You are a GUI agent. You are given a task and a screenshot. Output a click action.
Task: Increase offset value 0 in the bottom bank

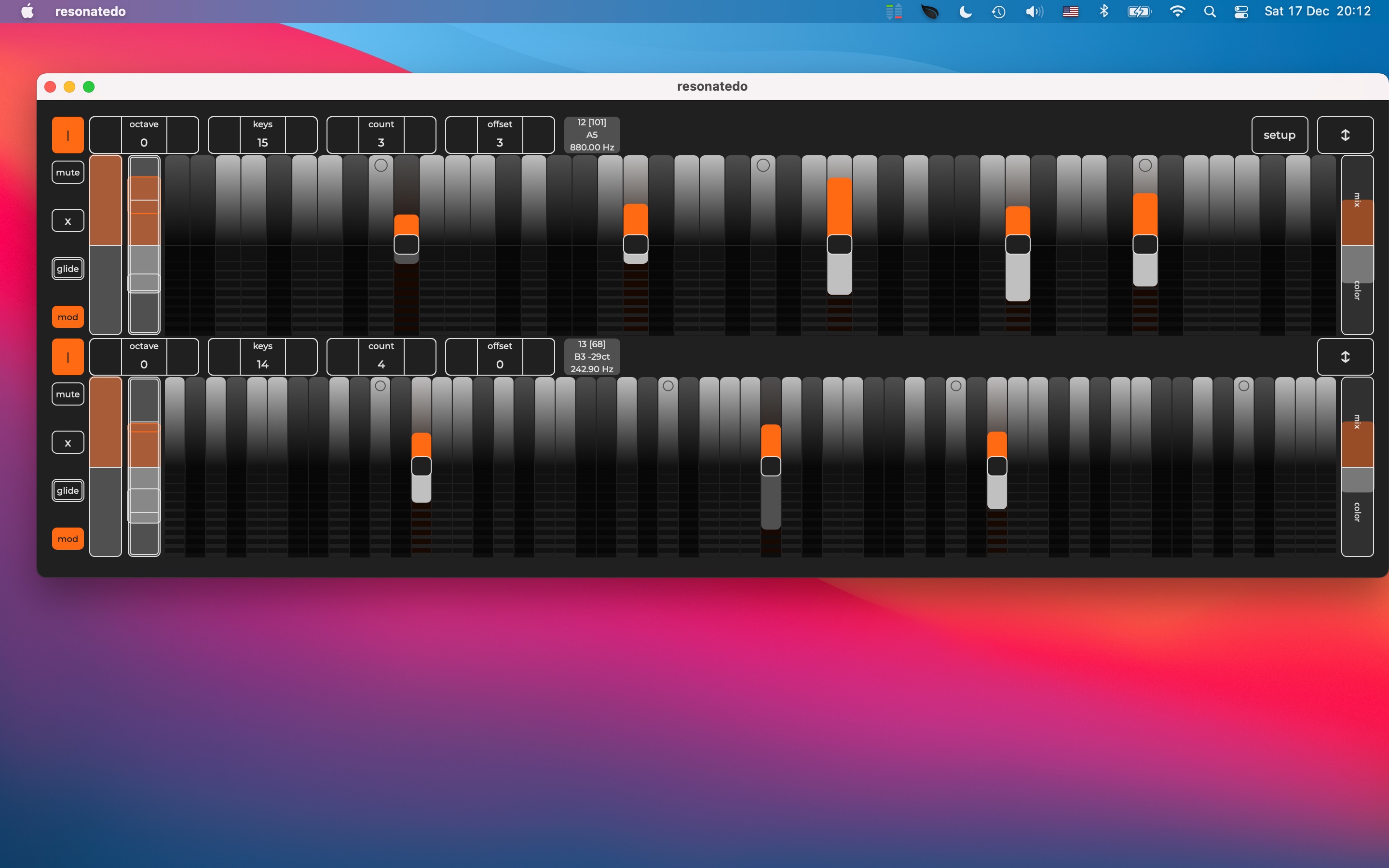point(538,357)
